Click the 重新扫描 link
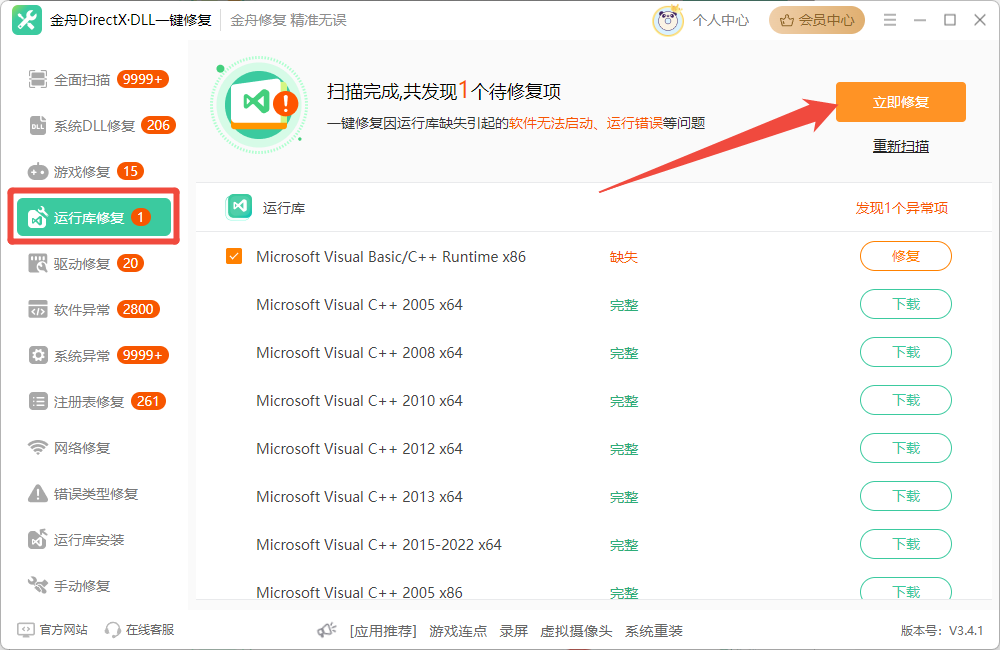 tap(901, 146)
